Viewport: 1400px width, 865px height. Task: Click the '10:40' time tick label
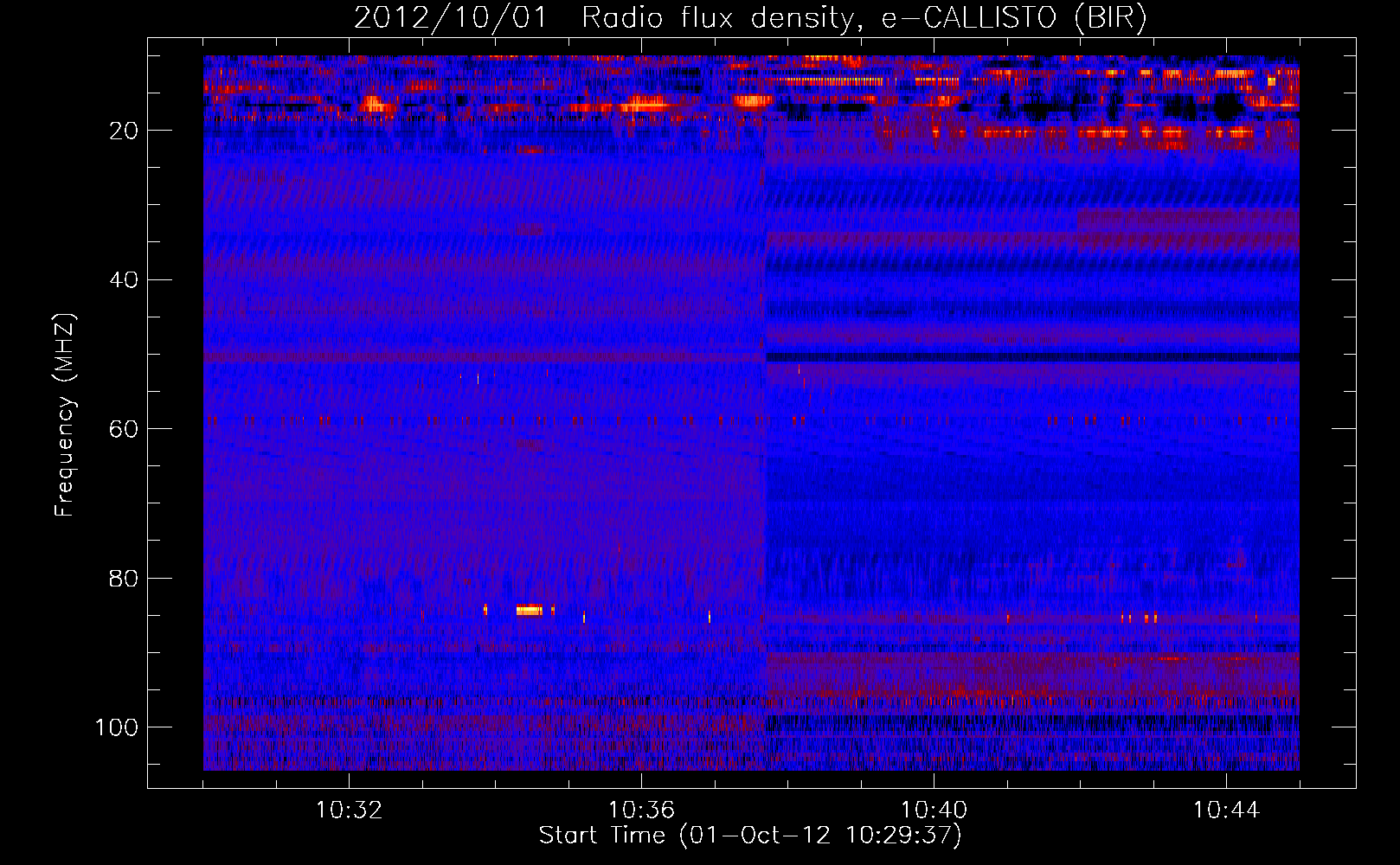coord(934,811)
